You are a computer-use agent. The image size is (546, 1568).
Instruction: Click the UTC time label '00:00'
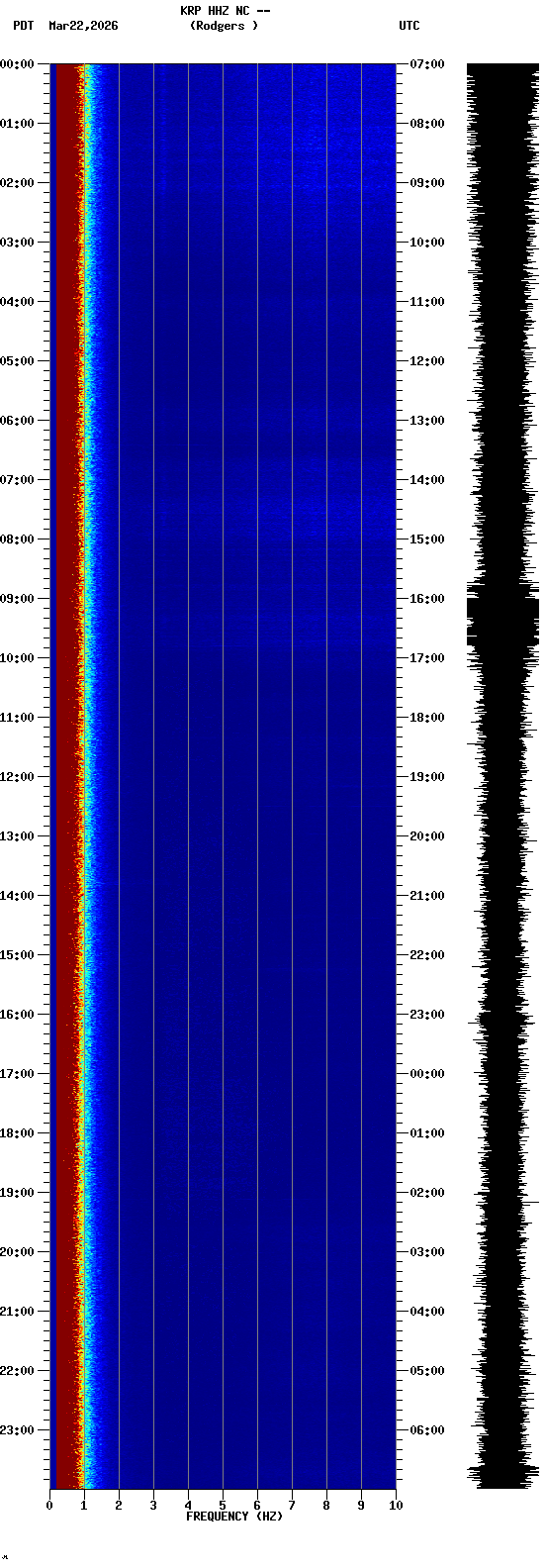[427, 1074]
